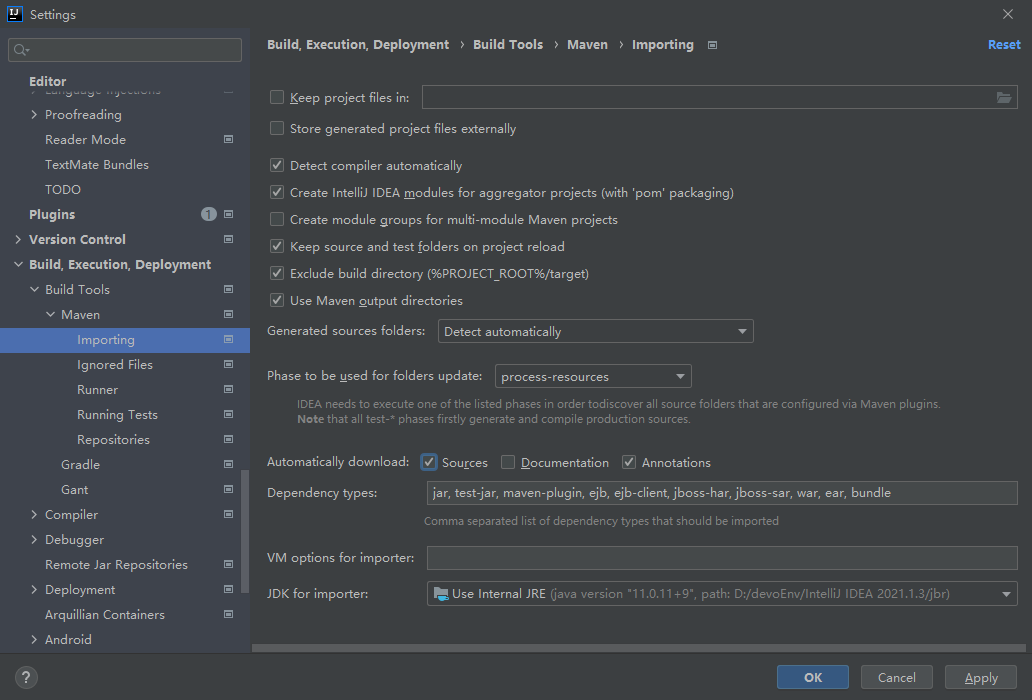Toggle Create IntelliJ IDEA modules for aggregator projects
The height and width of the screenshot is (700, 1032).
pos(277,192)
